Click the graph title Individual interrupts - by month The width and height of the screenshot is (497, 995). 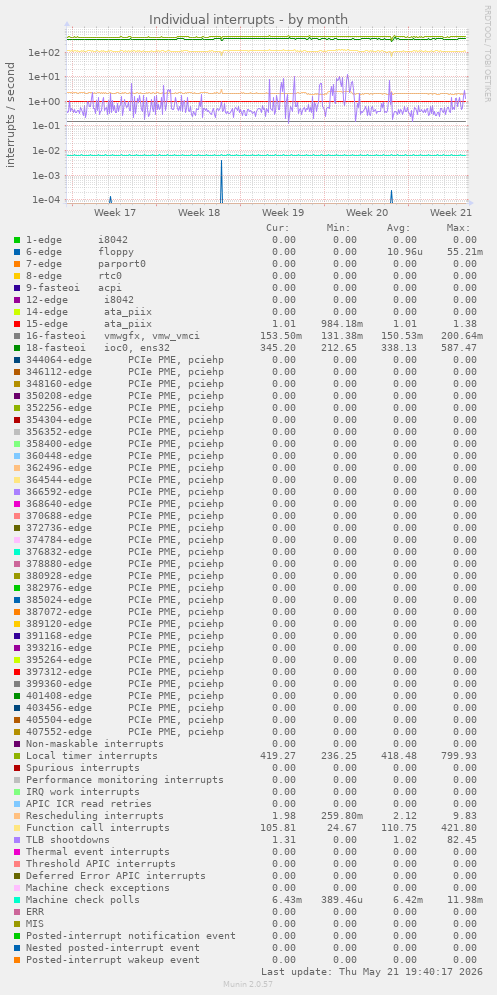tap(248, 20)
